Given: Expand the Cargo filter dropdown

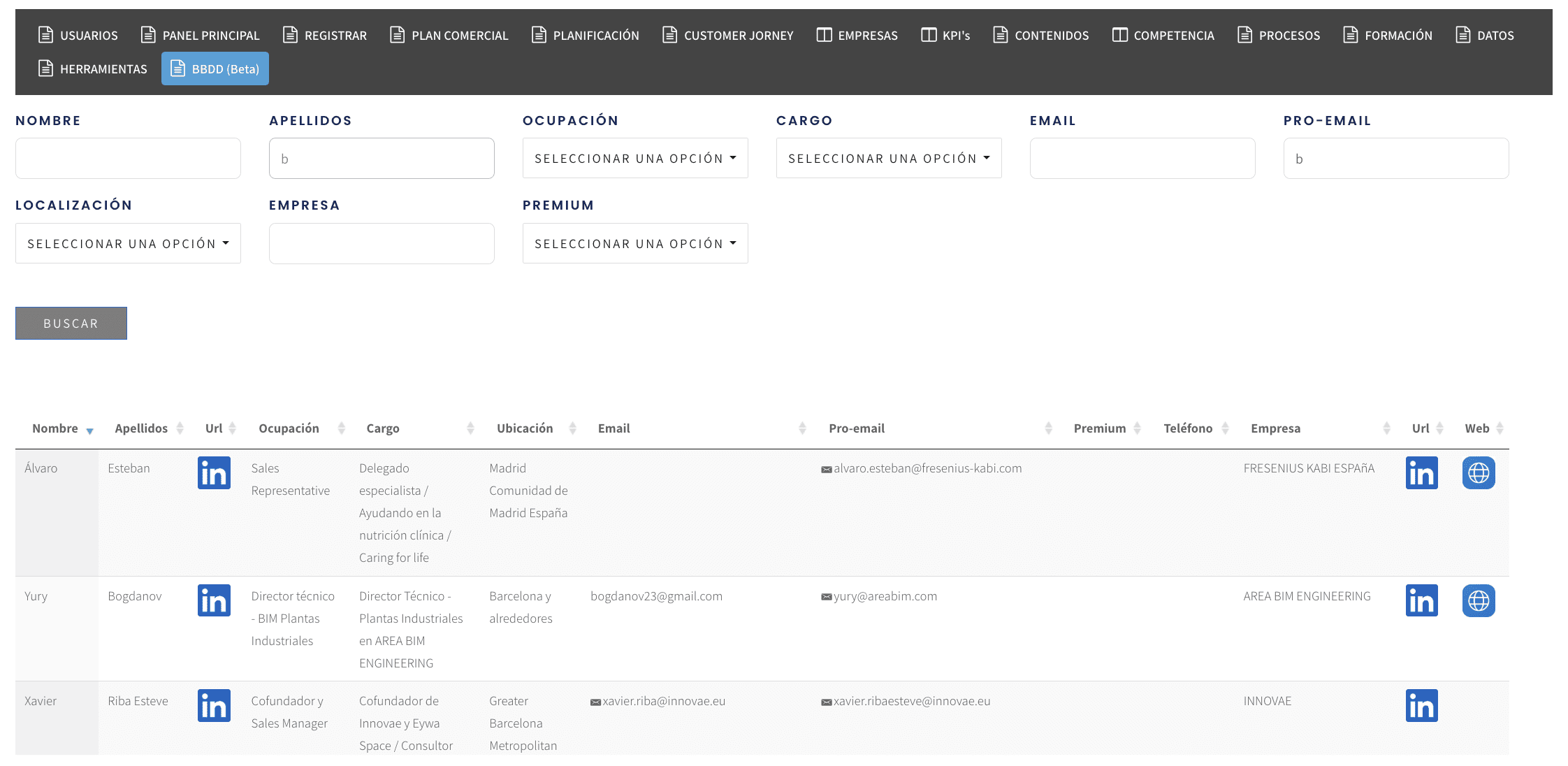Looking at the screenshot, I should pos(889,159).
